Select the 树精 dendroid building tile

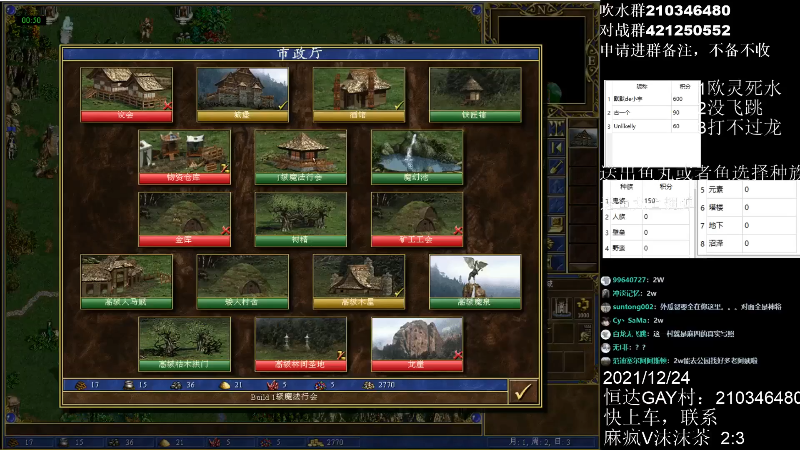301,219
